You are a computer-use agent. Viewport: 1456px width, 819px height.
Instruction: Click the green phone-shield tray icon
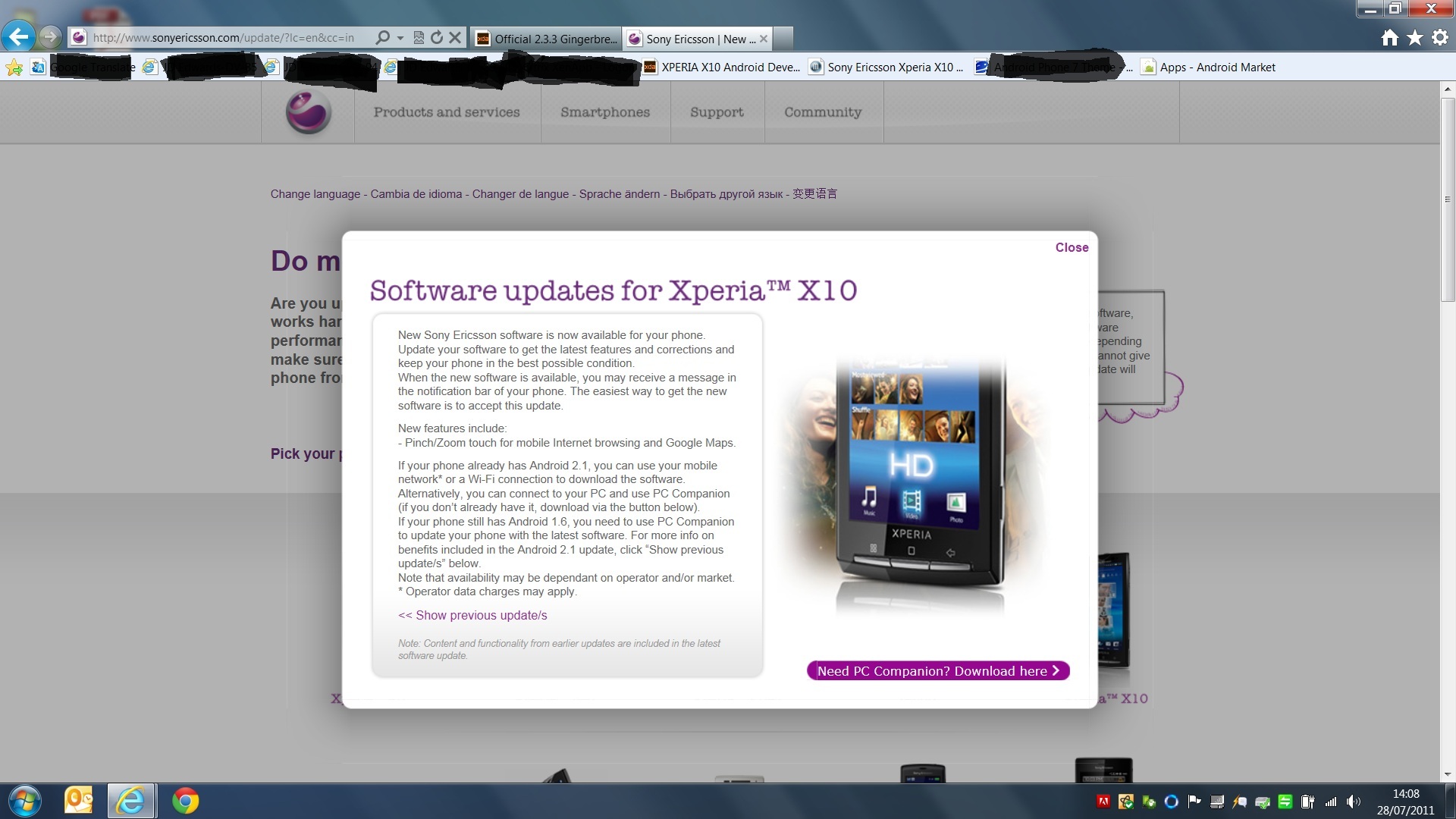(1149, 802)
